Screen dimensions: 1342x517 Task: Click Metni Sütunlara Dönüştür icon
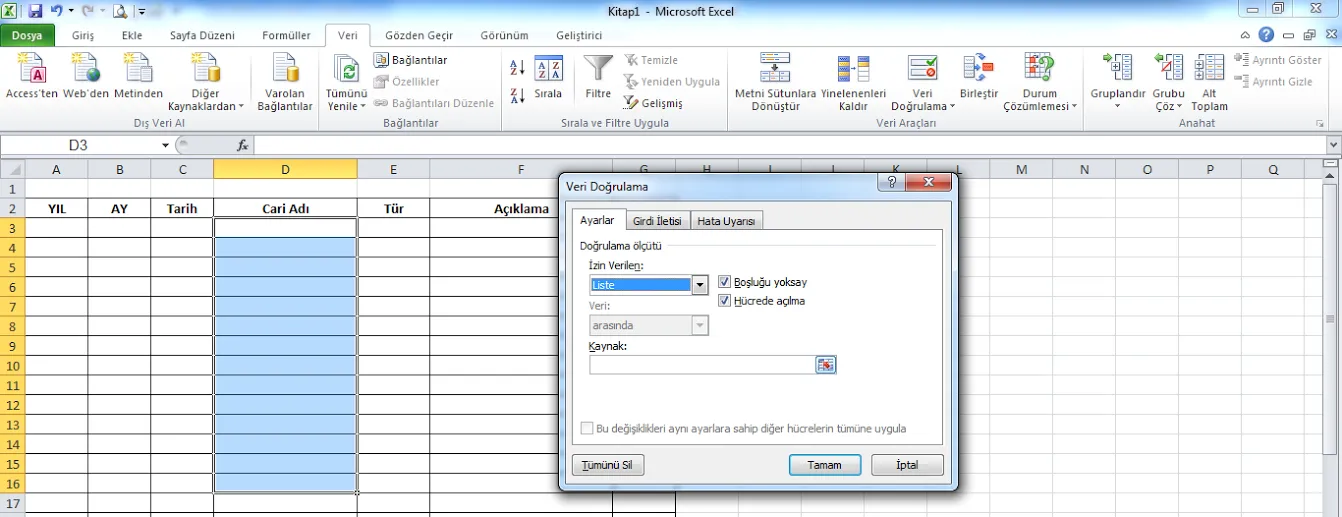click(x=775, y=68)
